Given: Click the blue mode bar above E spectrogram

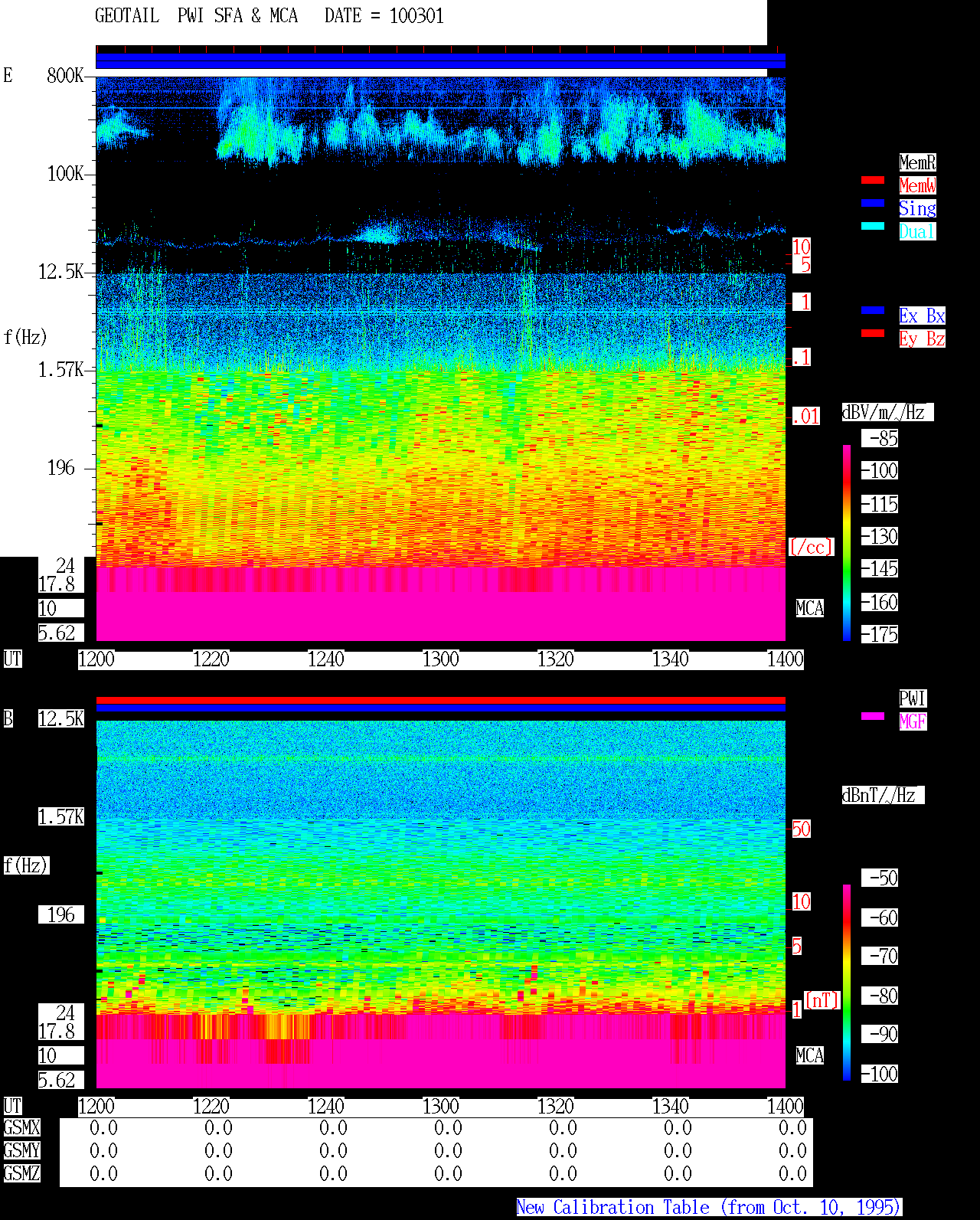Looking at the screenshot, I should [440, 61].
